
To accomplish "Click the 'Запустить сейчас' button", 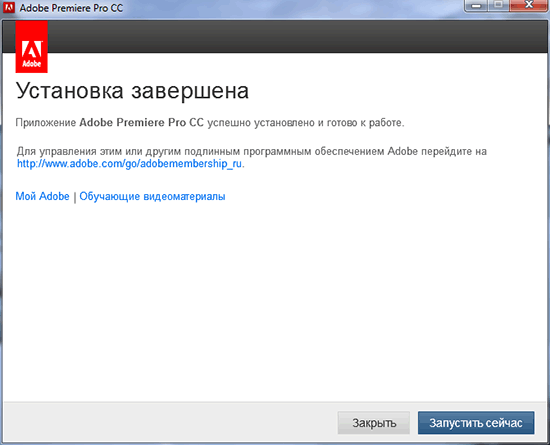I will click(476, 423).
